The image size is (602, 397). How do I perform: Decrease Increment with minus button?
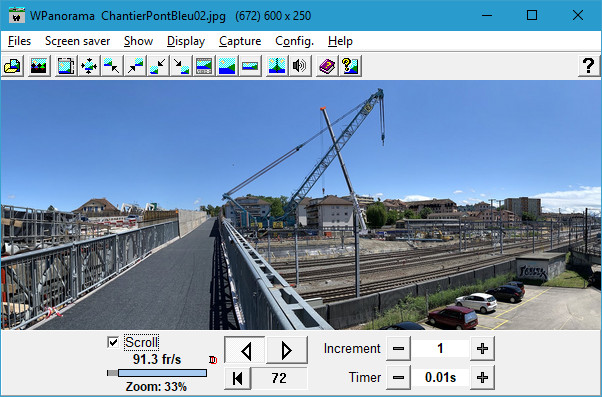398,349
